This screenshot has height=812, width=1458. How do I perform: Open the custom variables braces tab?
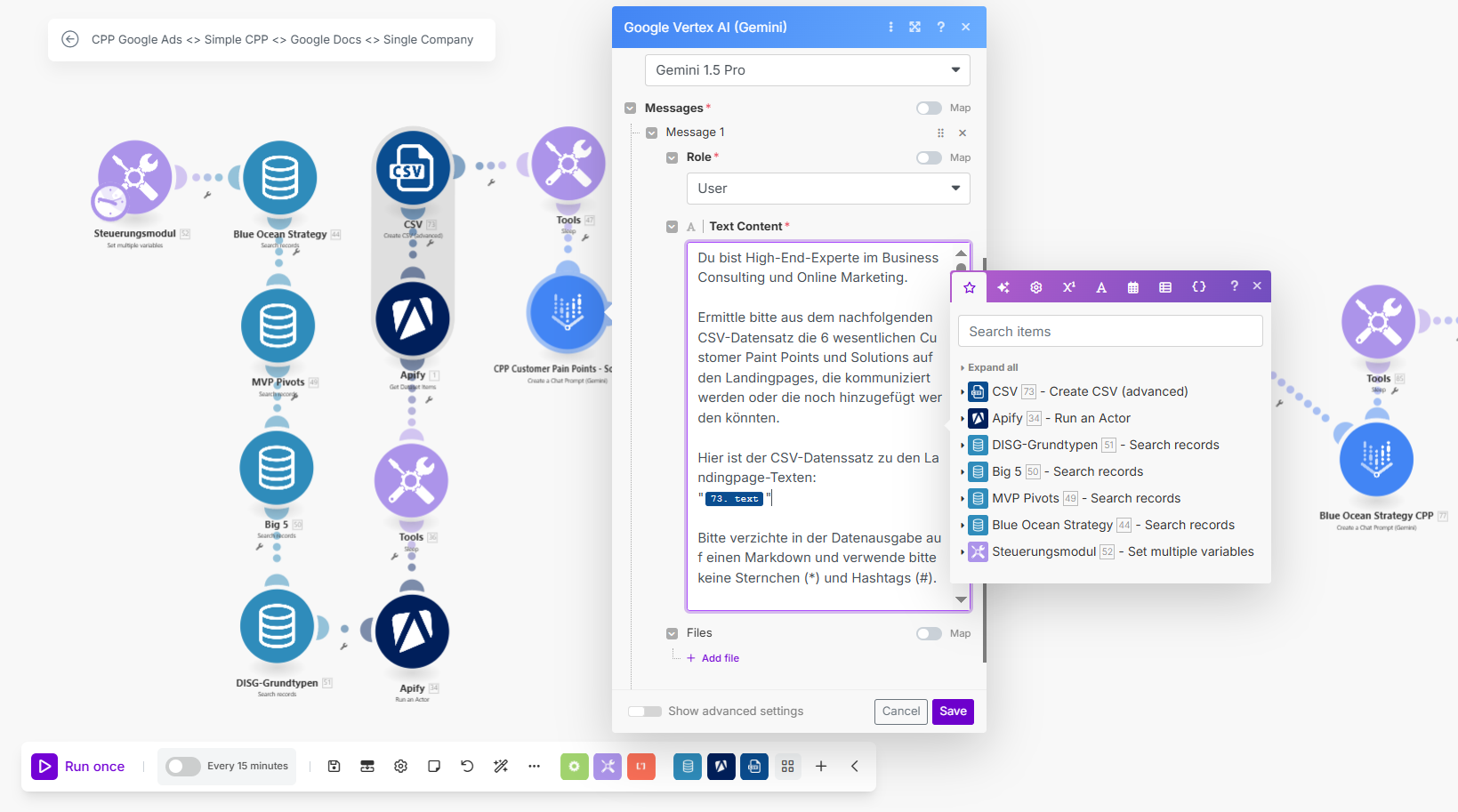[x=1199, y=287]
